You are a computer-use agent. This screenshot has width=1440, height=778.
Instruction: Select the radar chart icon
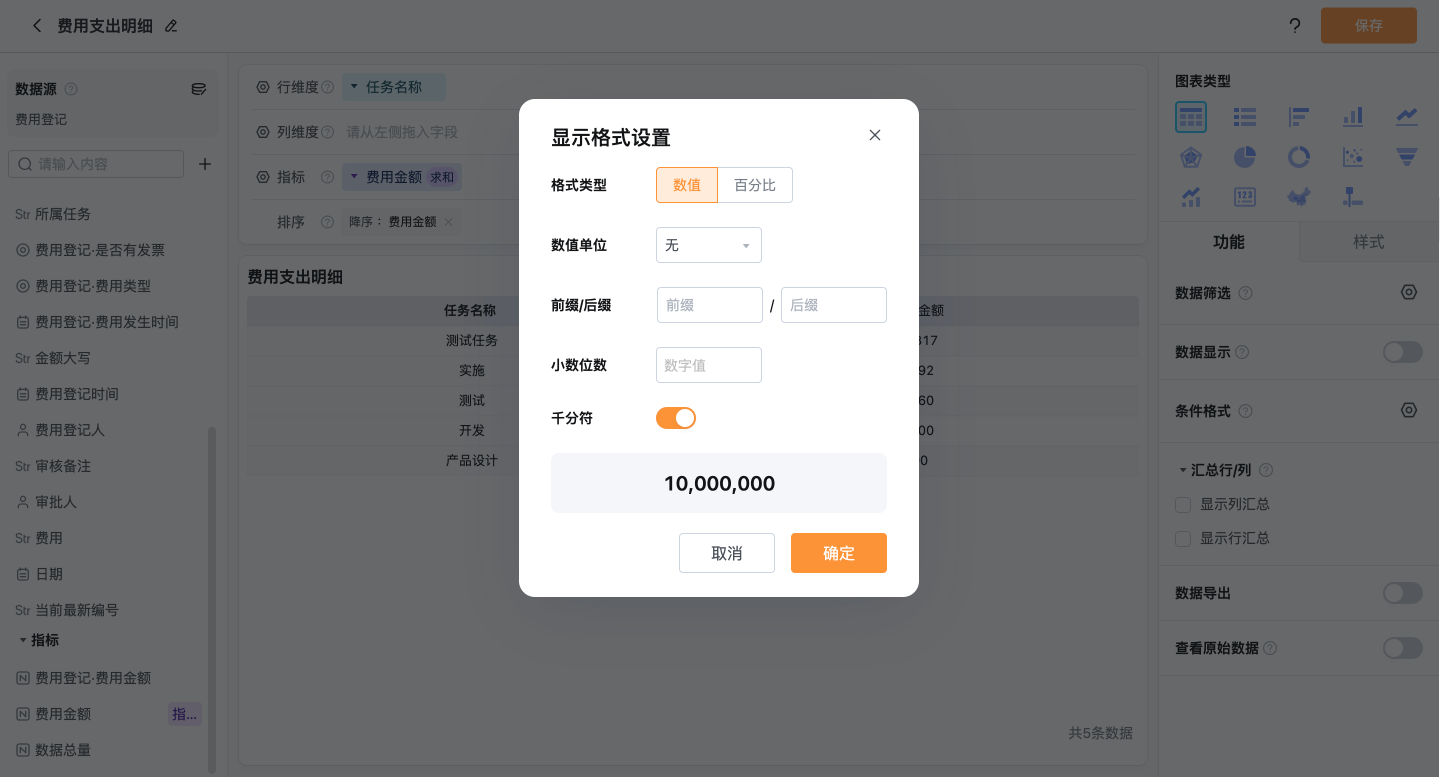[1191, 157]
